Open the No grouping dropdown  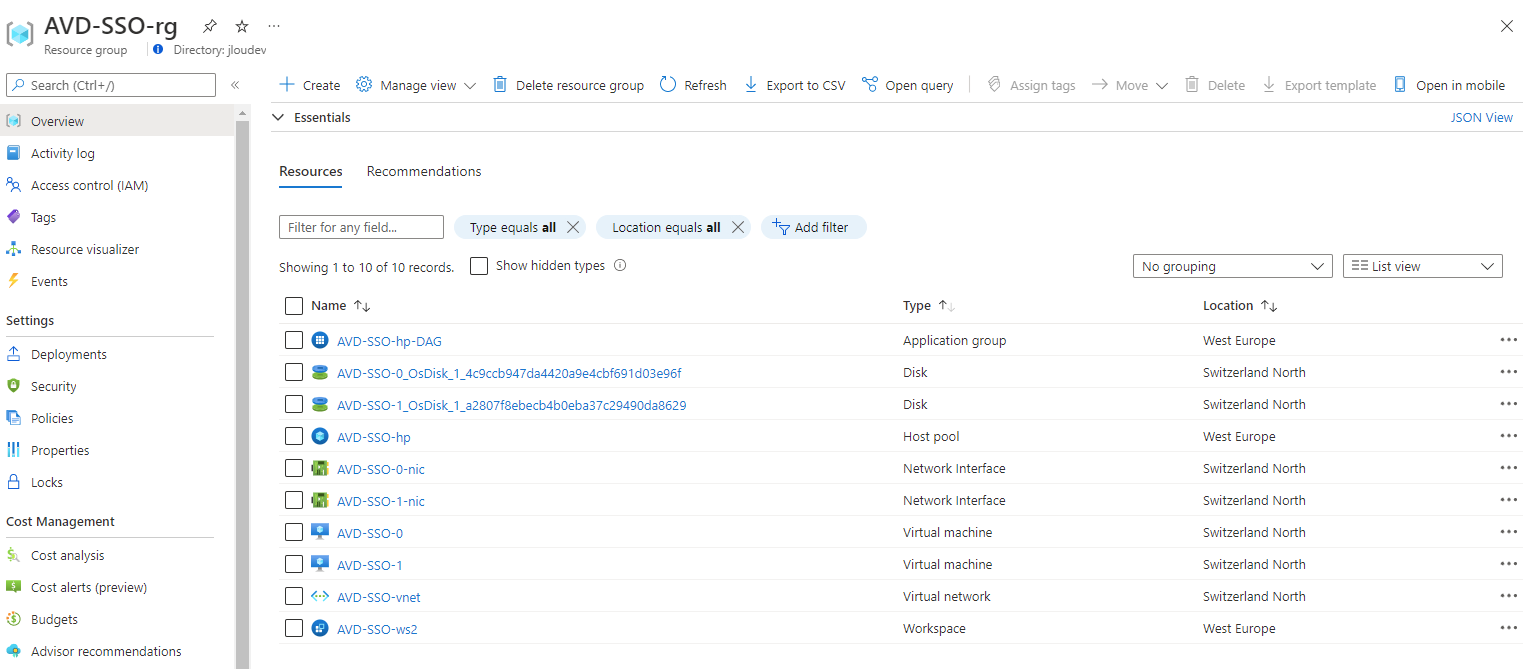1232,266
